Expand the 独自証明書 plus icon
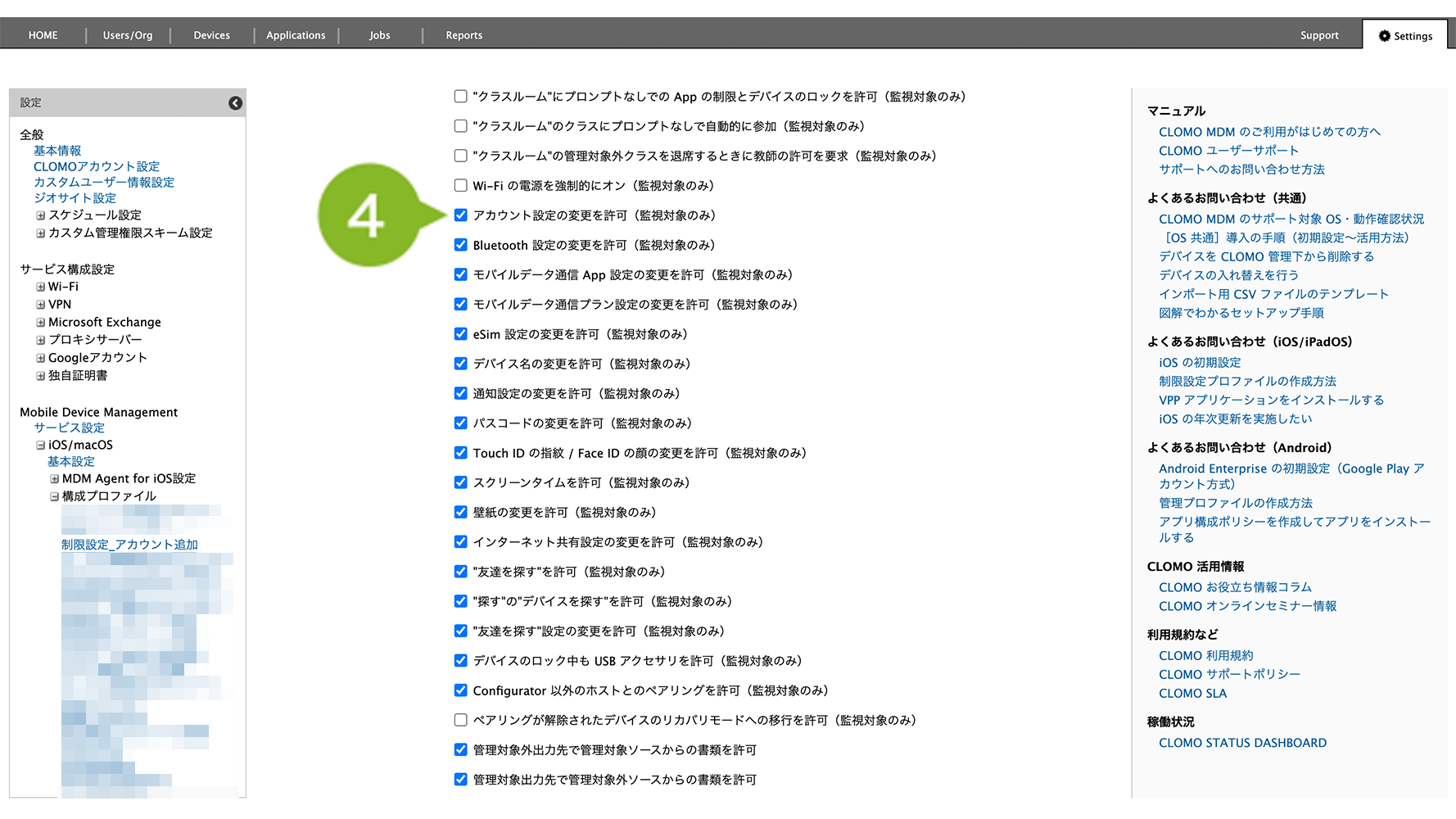The width and height of the screenshot is (1456, 819). point(40,376)
